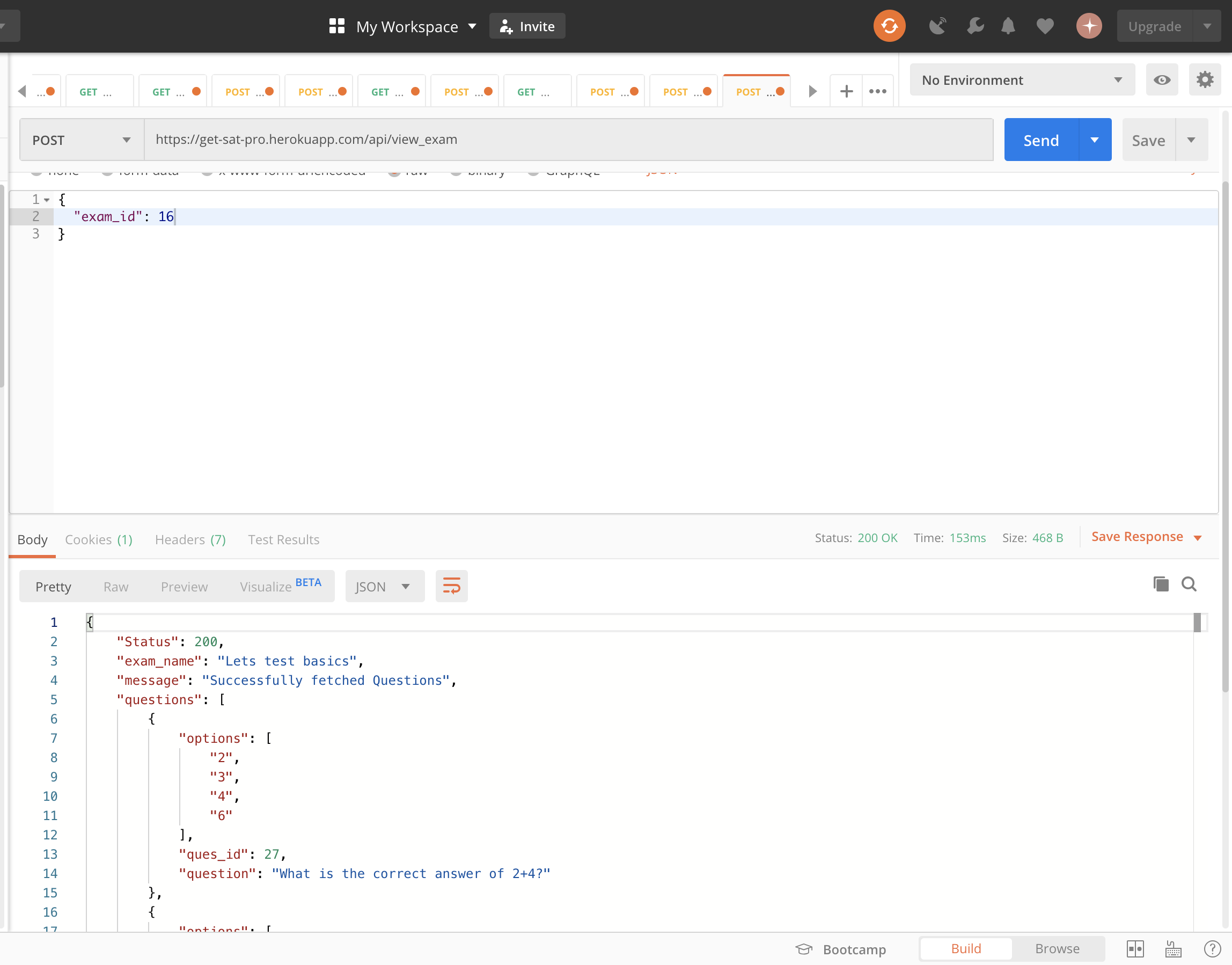This screenshot has height=965, width=1232.
Task: Open the JSON response format dropdown
Action: (384, 586)
